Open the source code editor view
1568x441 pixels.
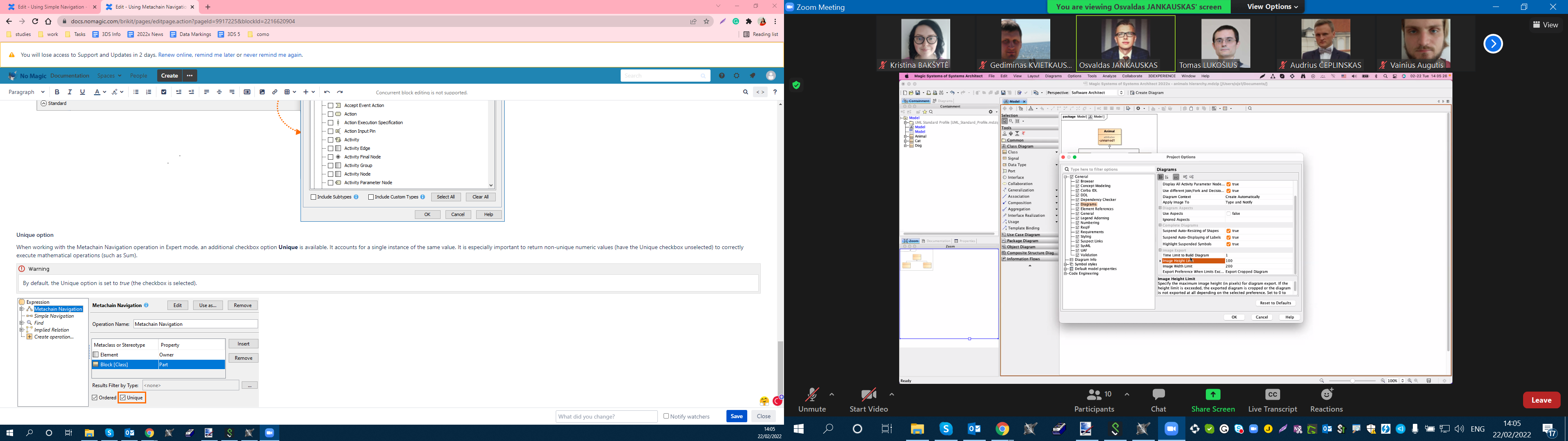pos(759,92)
